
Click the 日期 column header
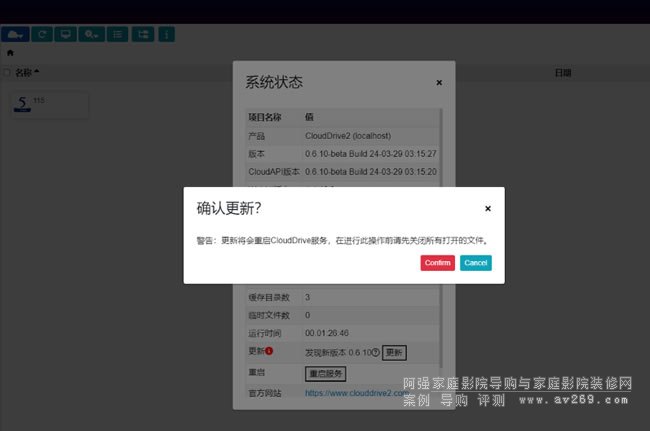562,73
